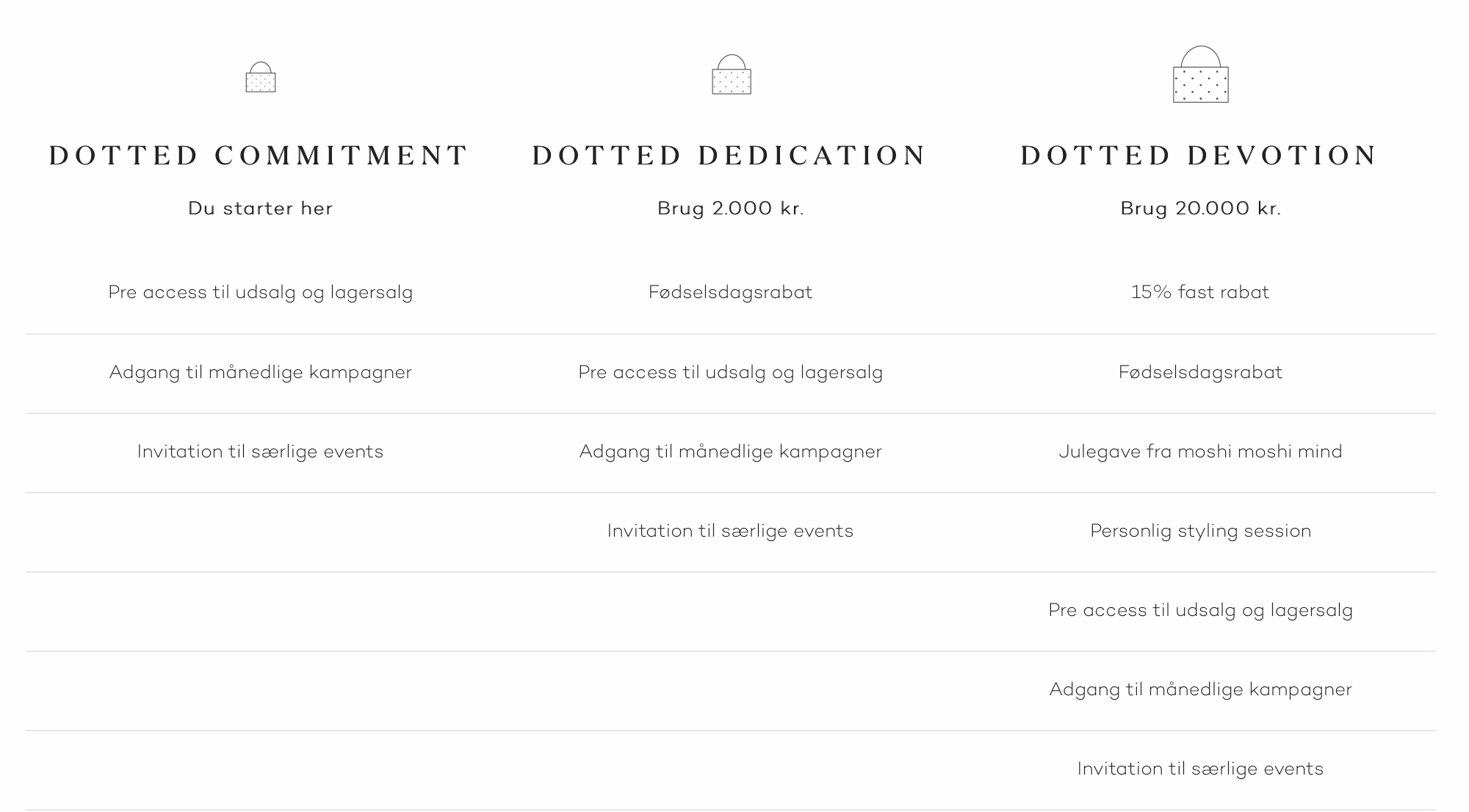The width and height of the screenshot is (1469, 812).
Task: Click the 'Brug 2.000 kr.' requirement text
Action: [731, 209]
